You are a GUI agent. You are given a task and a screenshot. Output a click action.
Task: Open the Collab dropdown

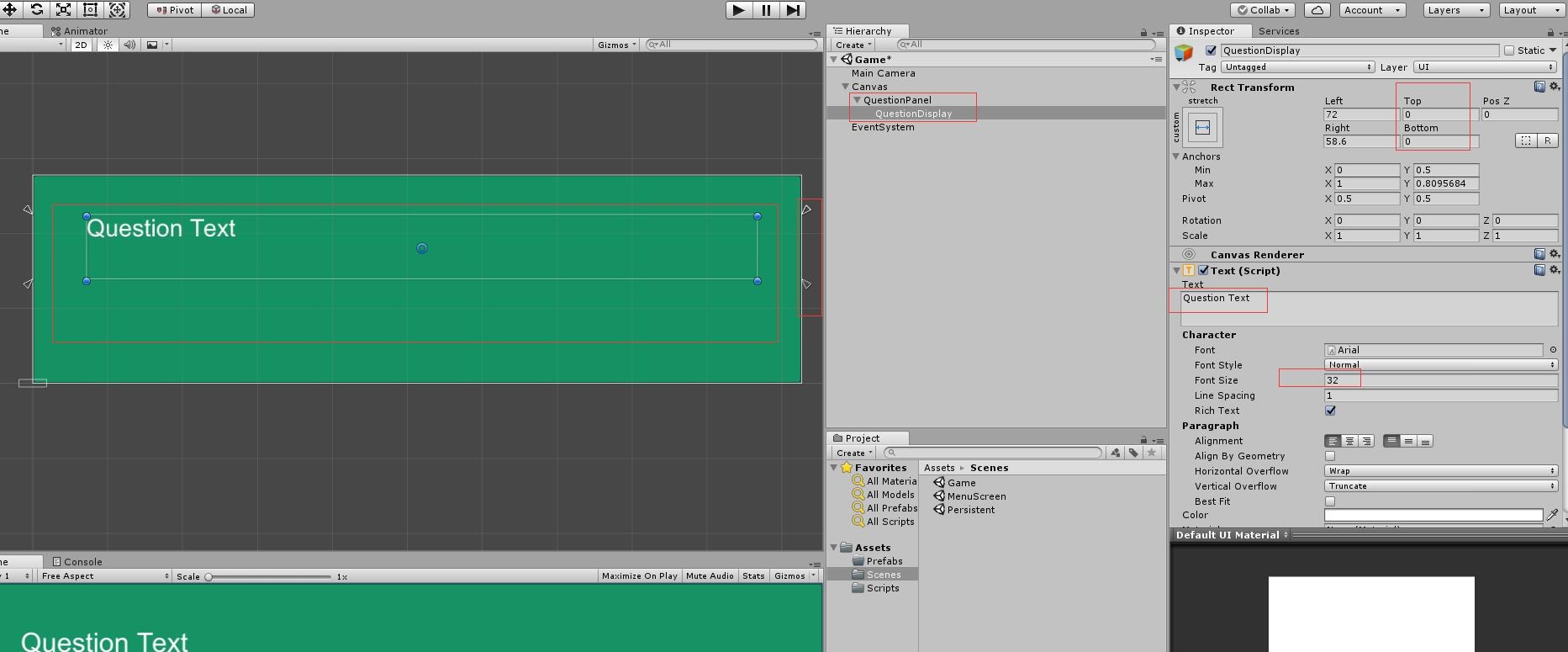pyautogui.click(x=1264, y=10)
